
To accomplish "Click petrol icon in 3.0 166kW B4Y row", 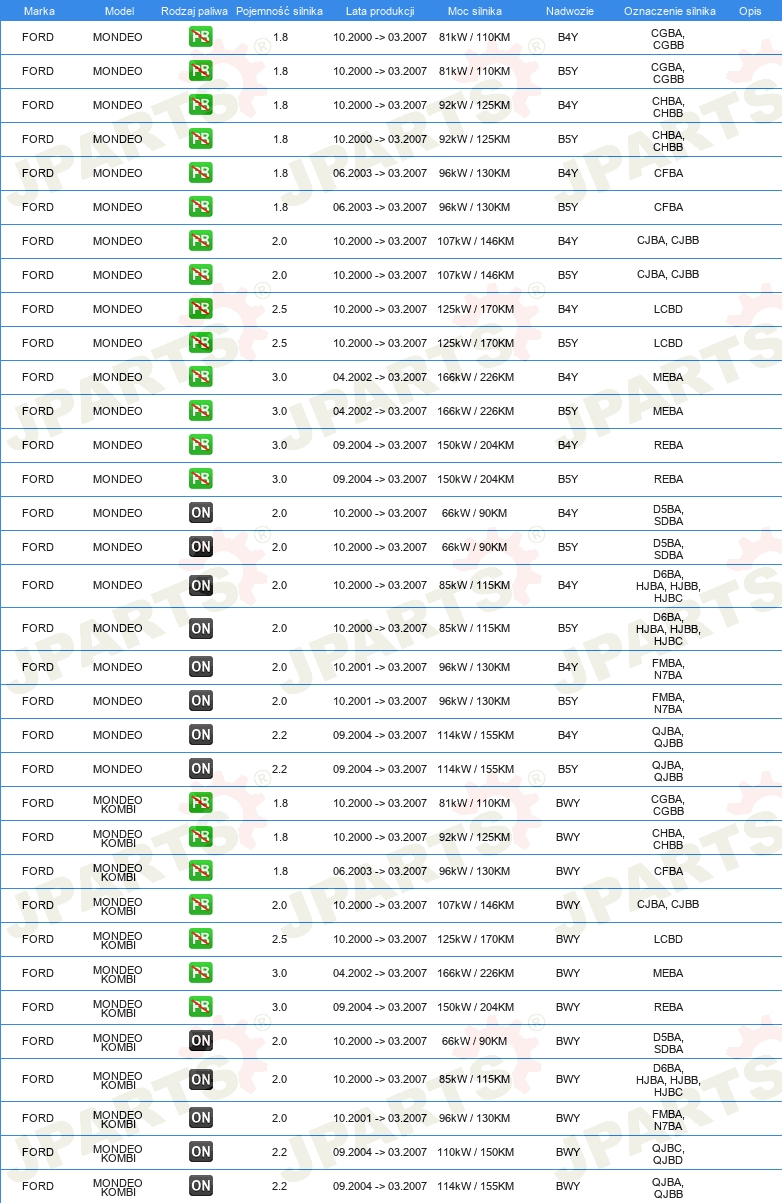I will 200,378.
